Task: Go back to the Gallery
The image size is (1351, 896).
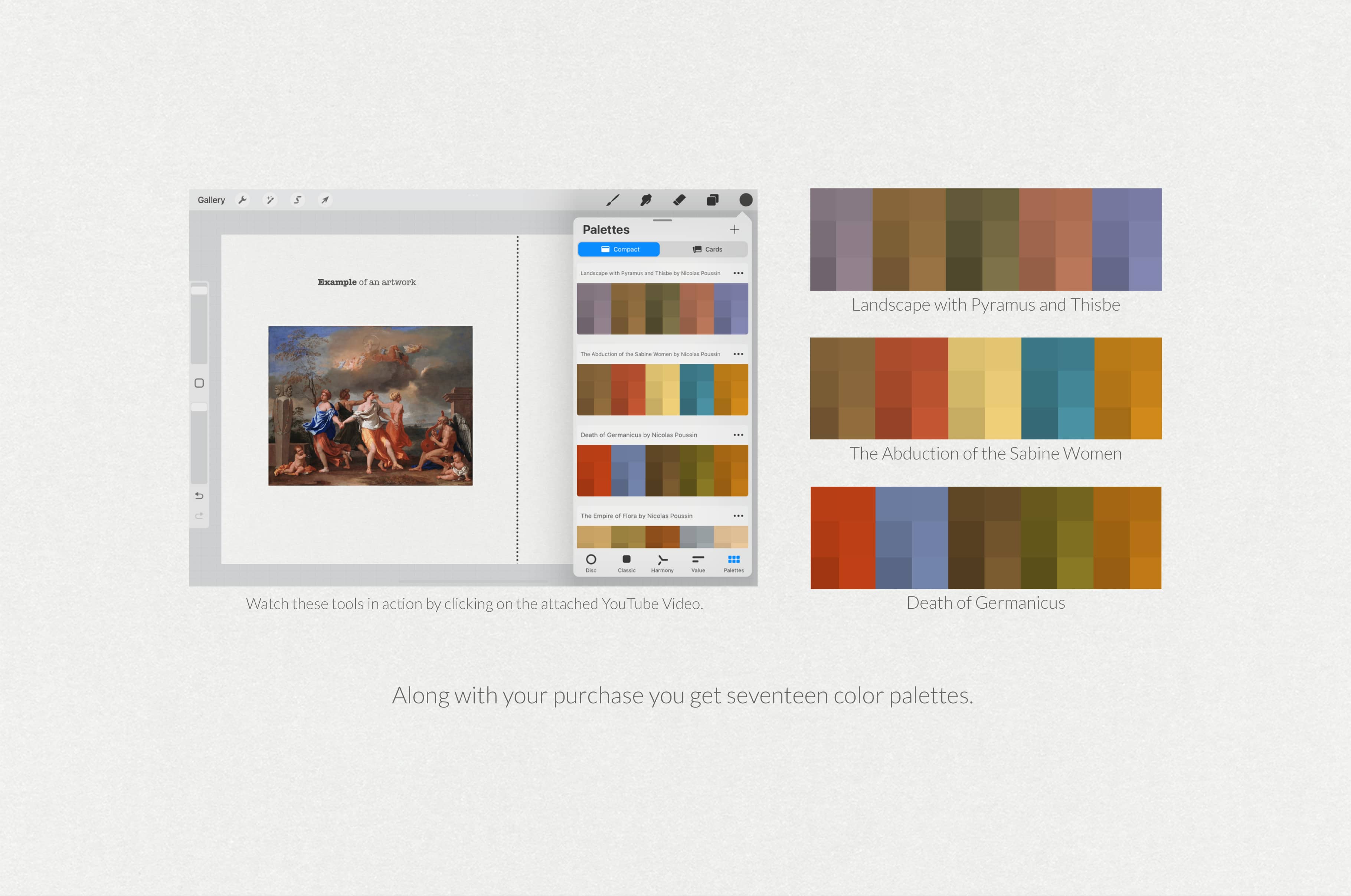Action: [211, 199]
